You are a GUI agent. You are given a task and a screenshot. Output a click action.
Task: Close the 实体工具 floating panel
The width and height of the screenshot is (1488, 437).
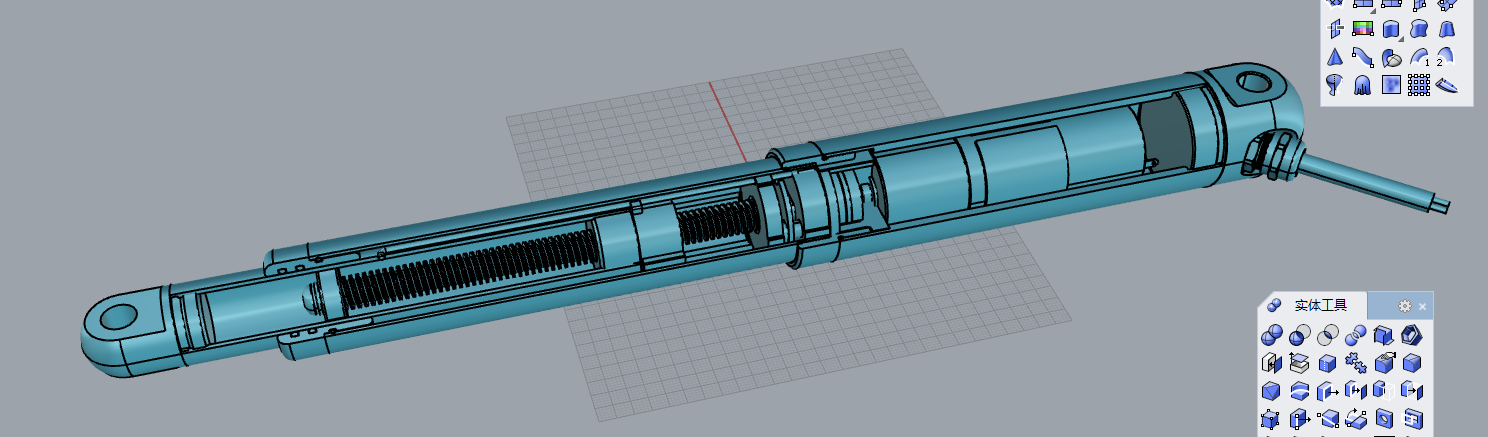(1422, 306)
